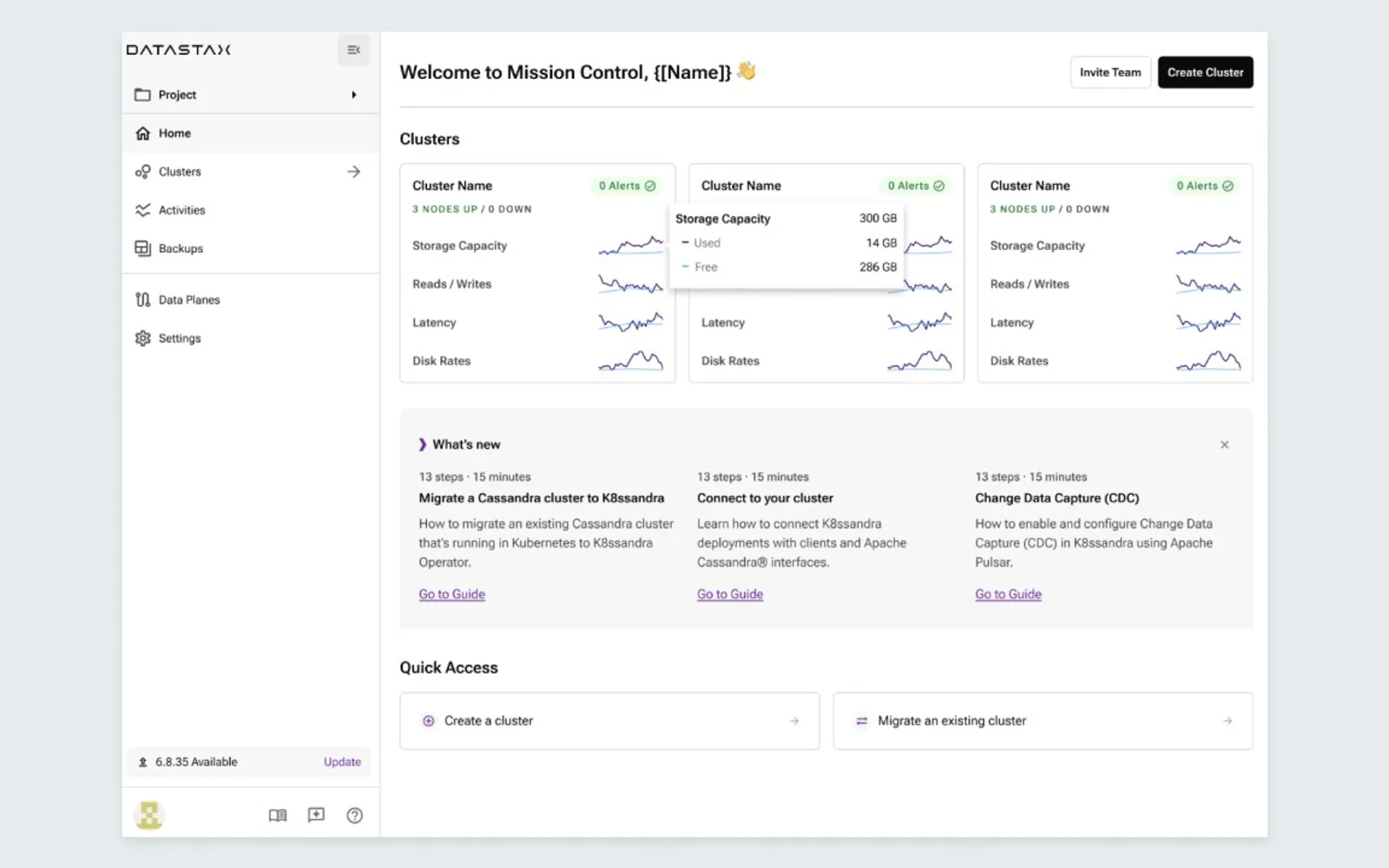Open the Settings menu item
The width and height of the screenshot is (1389, 868).
pyautogui.click(x=251, y=338)
